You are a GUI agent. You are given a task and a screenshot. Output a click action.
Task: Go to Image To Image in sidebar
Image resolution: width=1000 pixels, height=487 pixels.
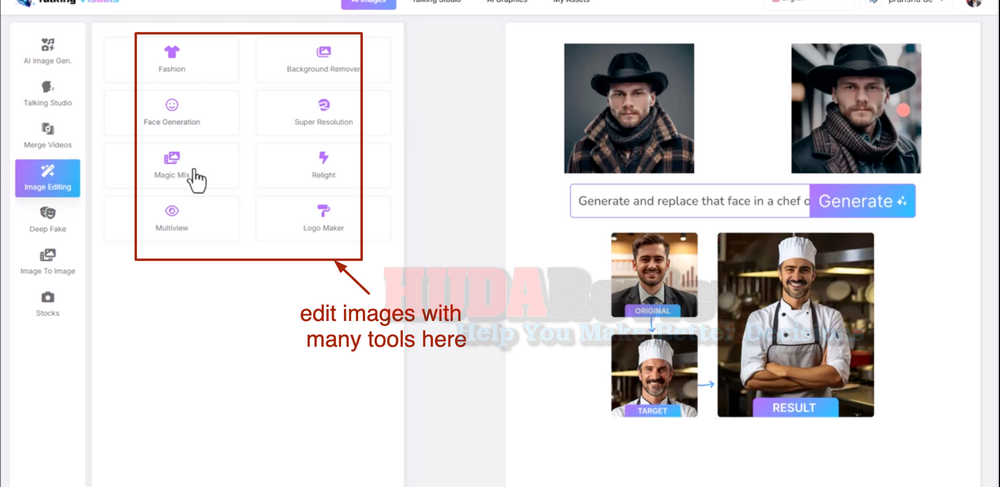point(48,261)
